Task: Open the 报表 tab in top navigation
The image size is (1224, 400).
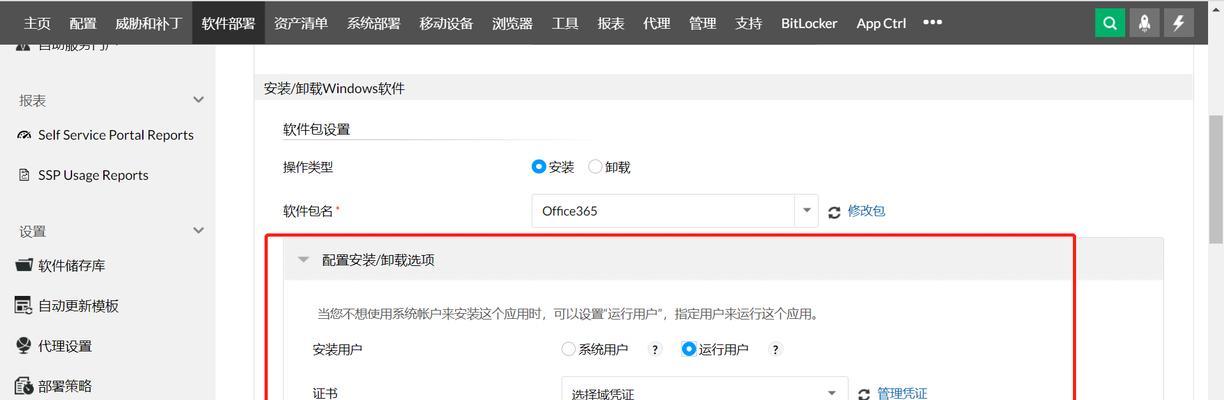Action: click(x=611, y=23)
